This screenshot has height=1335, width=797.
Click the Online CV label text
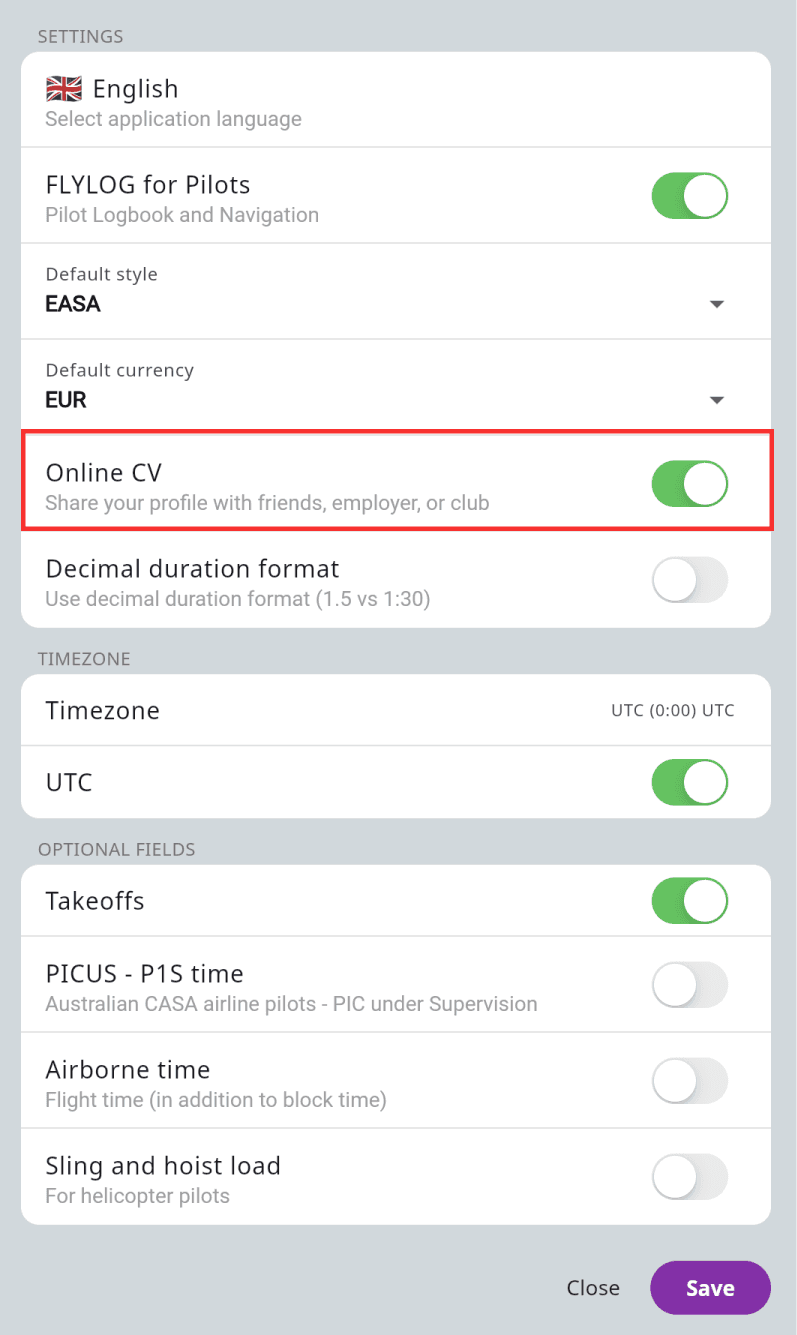coord(103,473)
